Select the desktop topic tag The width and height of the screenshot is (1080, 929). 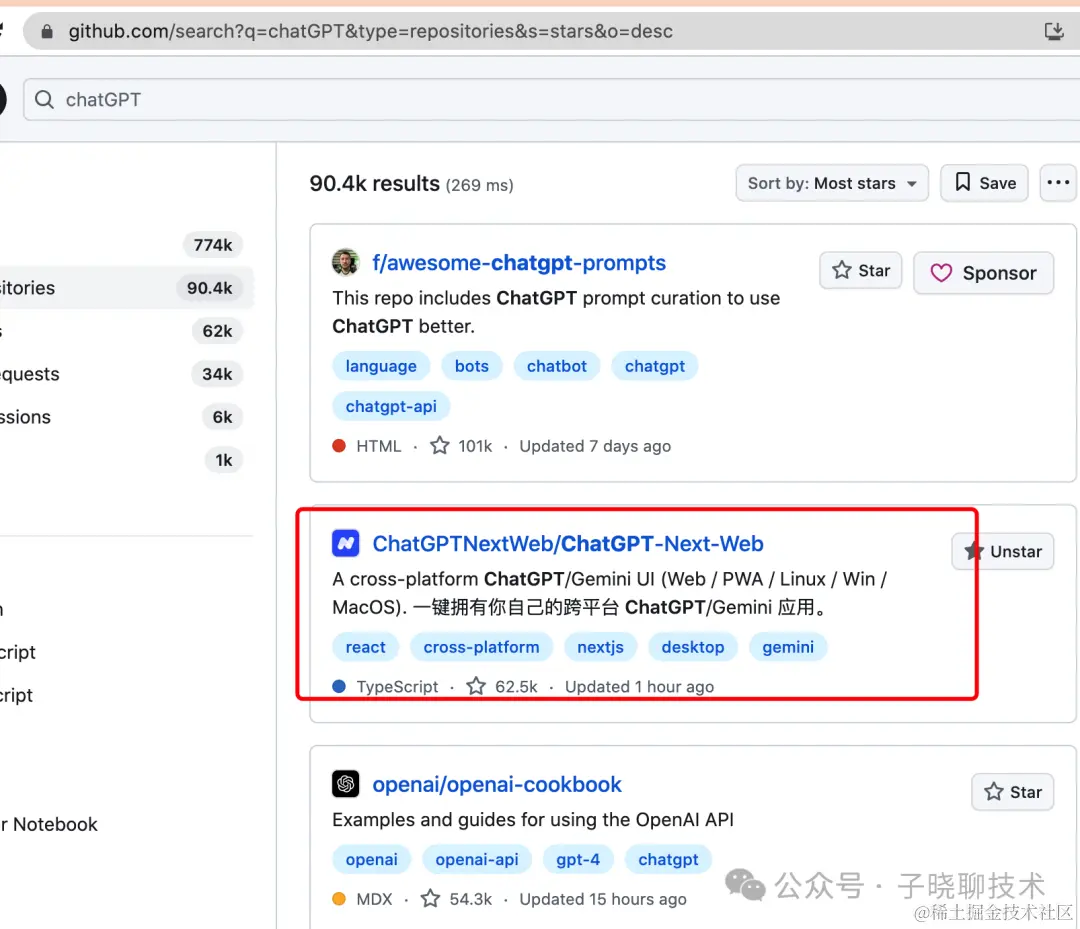point(693,647)
